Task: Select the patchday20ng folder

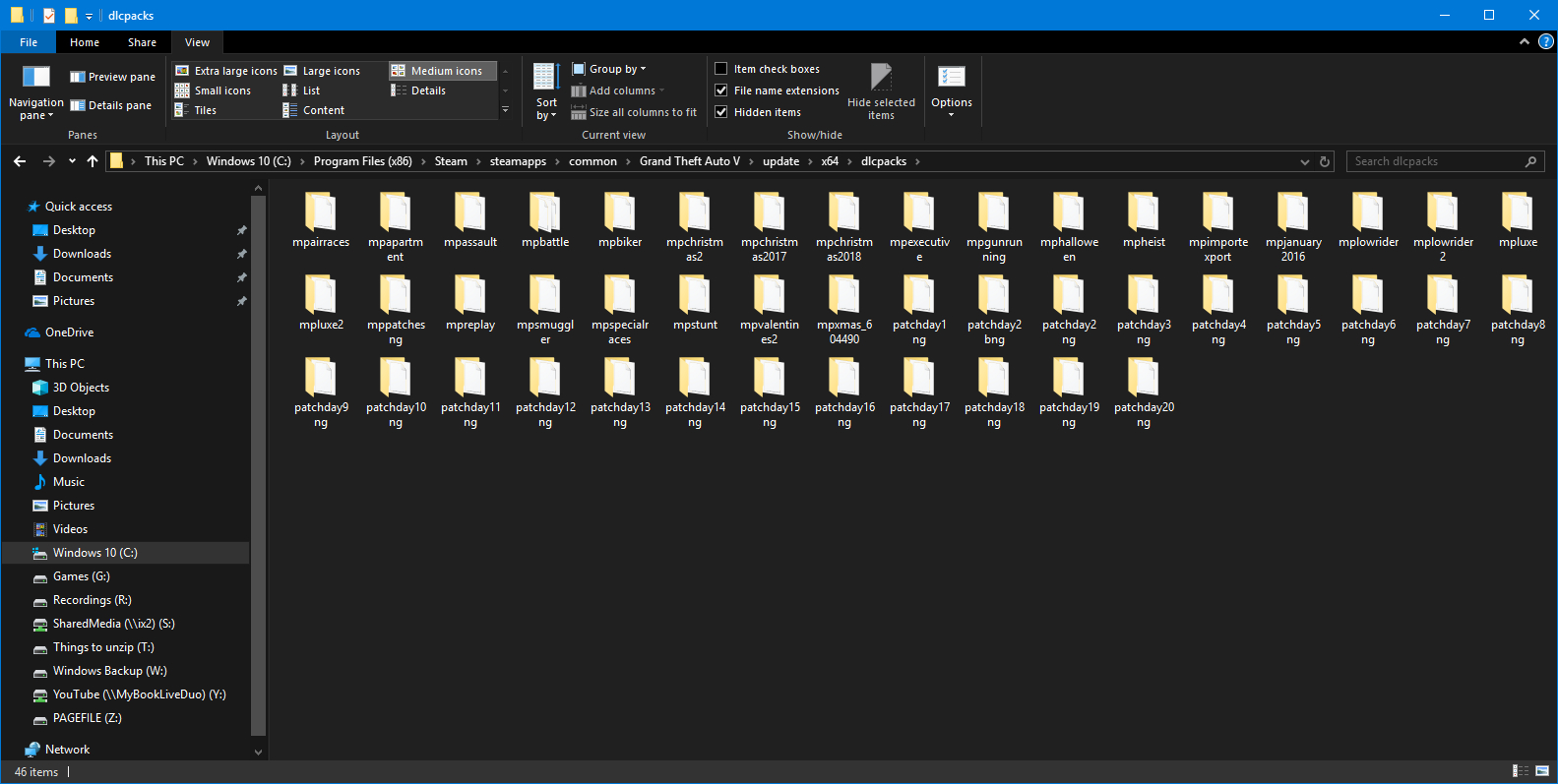Action: 1144,393
